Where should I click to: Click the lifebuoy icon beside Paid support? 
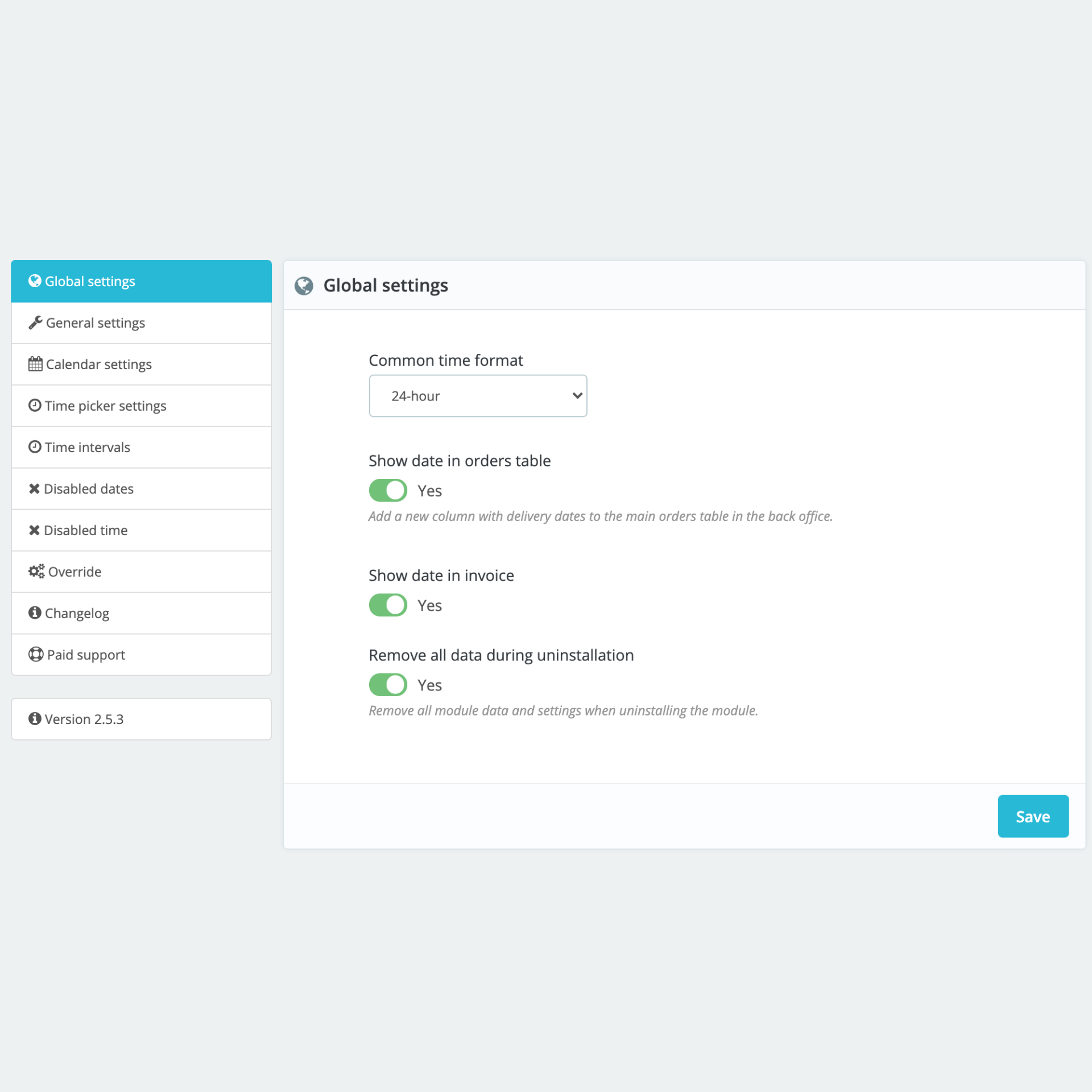pos(36,654)
